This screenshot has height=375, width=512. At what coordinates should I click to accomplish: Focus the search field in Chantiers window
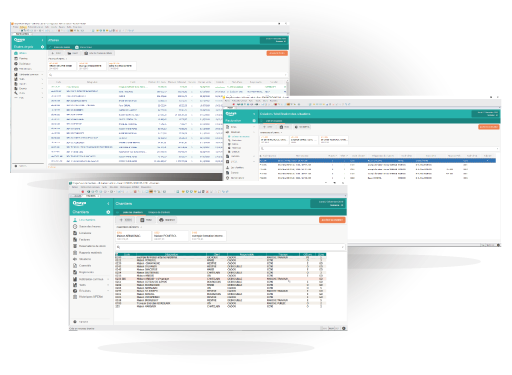point(230,247)
